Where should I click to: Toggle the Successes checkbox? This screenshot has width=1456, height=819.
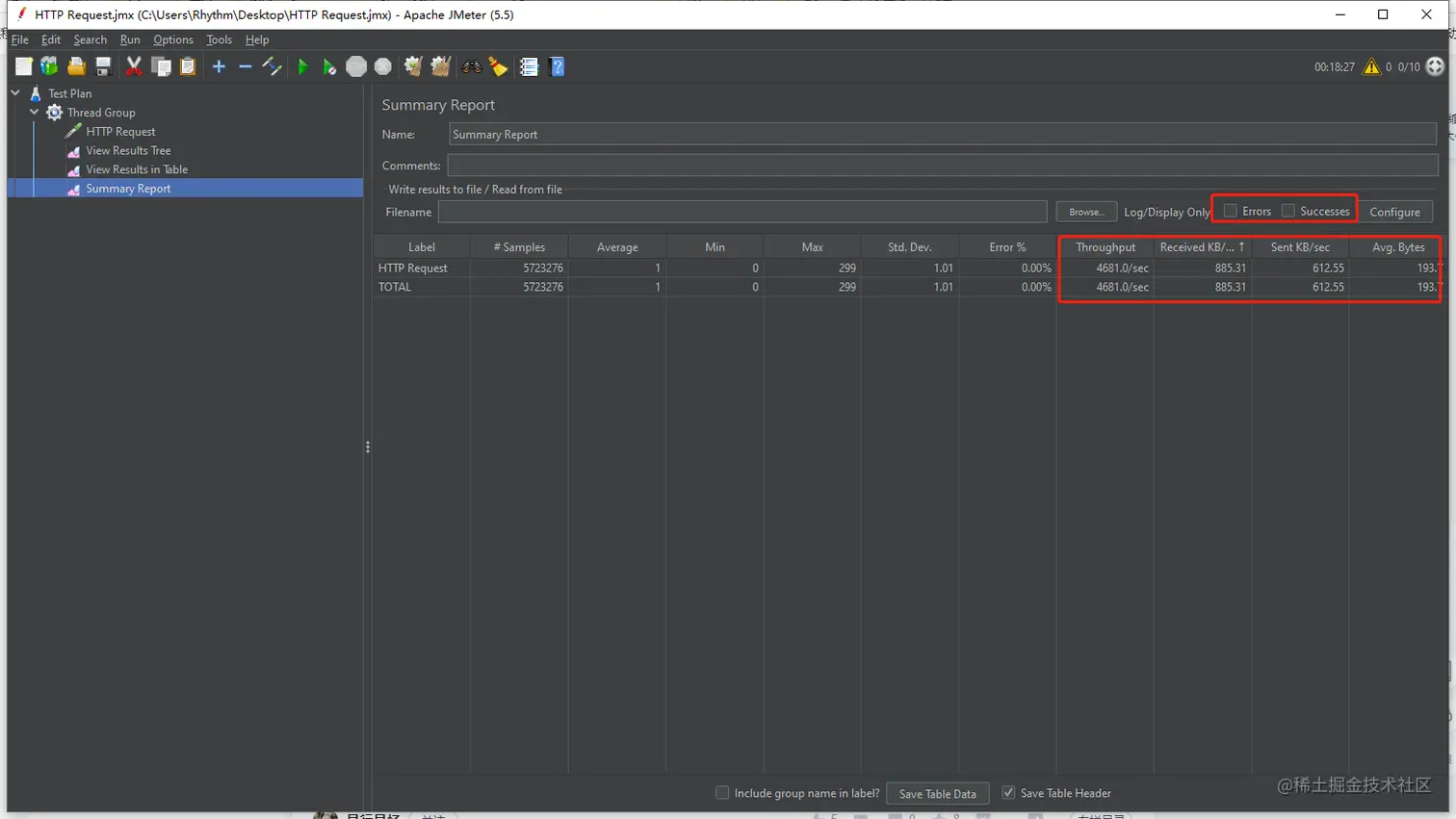[1287, 211]
